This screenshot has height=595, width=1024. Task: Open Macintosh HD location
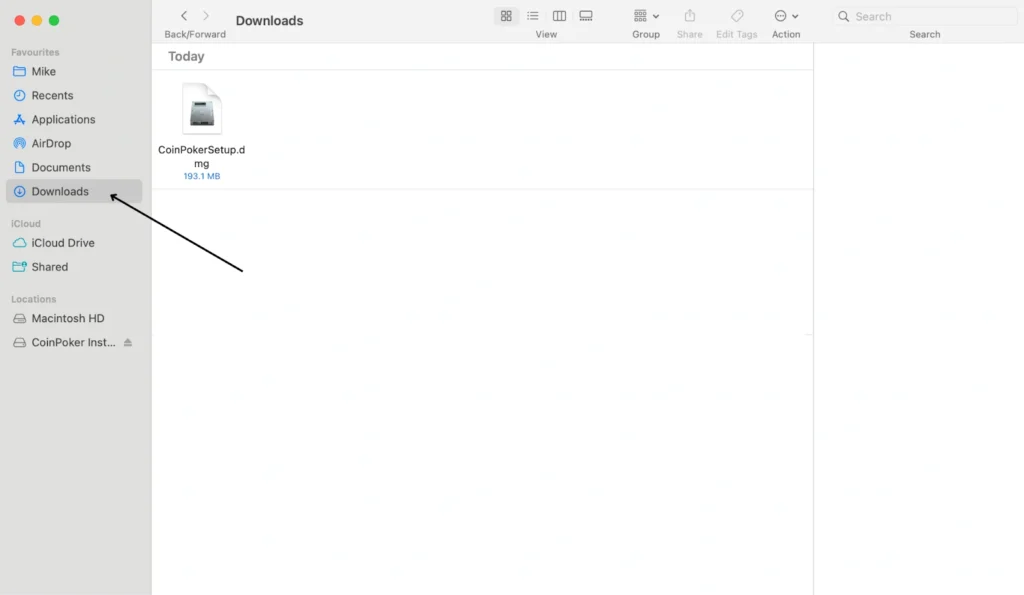(x=67, y=319)
